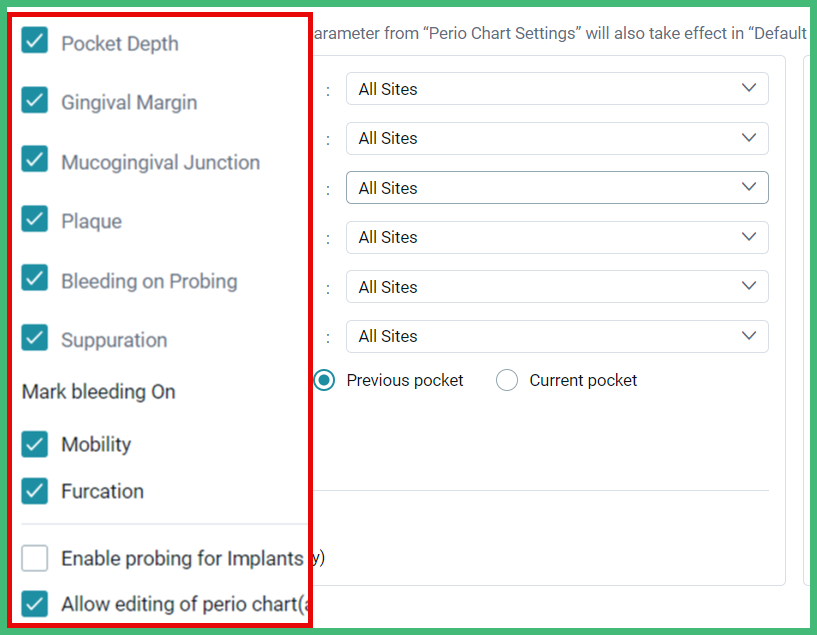
Task: Toggle the Suppuration checkbox
Action: (34, 340)
